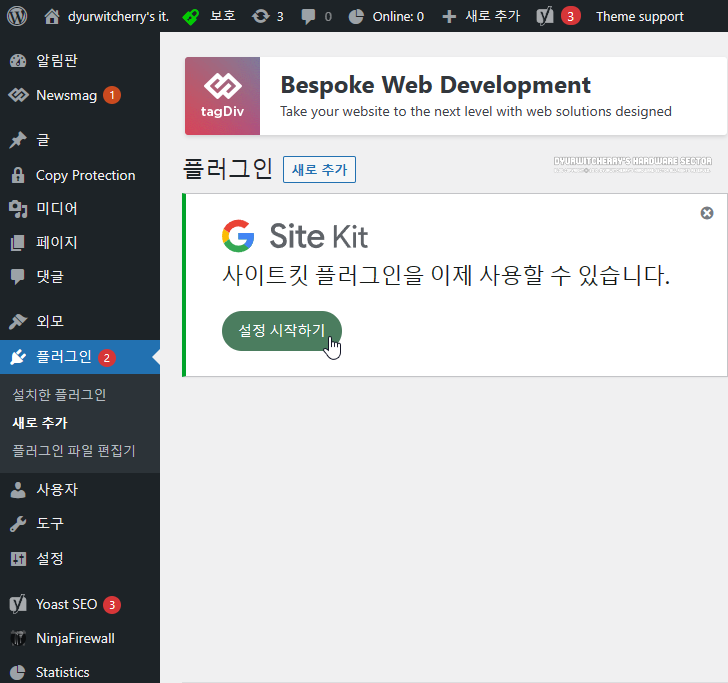Click the Copy Protection padlock icon

coord(18,175)
